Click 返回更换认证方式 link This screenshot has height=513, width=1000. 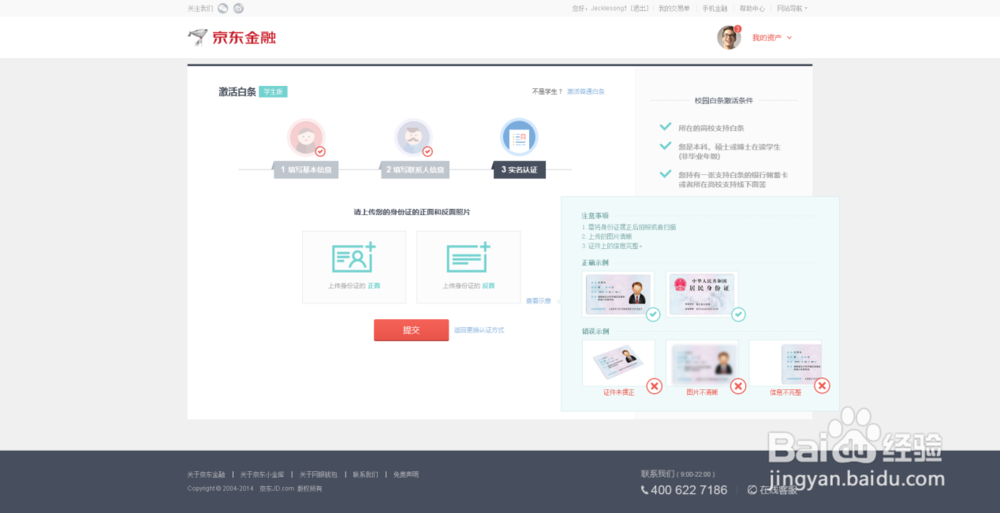479,330
